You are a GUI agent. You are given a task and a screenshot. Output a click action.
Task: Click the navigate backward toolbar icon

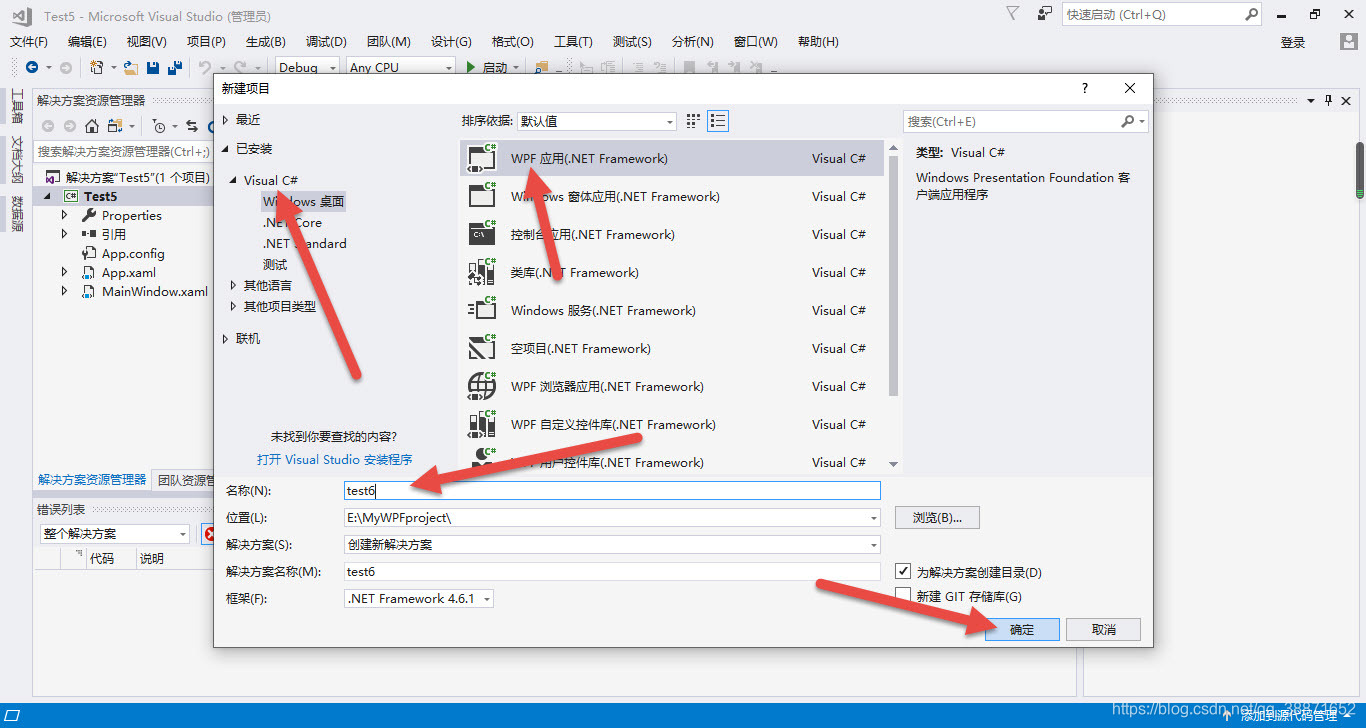coord(32,67)
